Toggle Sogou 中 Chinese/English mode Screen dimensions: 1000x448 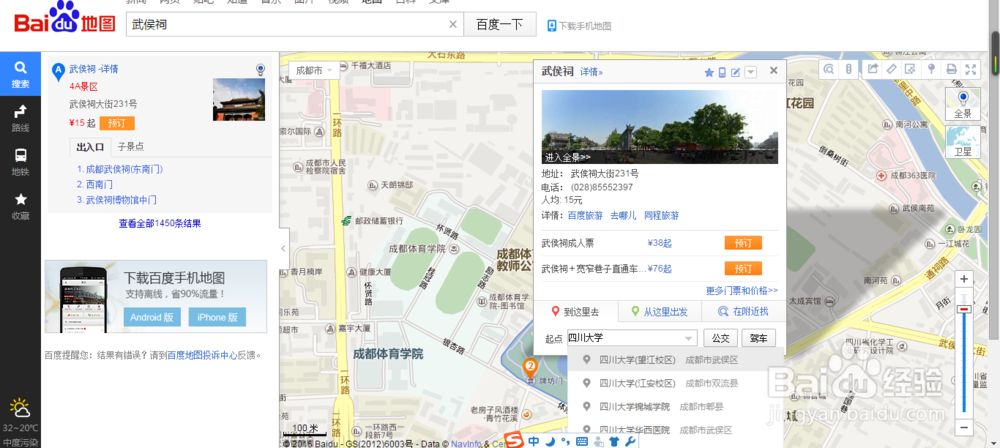click(534, 440)
